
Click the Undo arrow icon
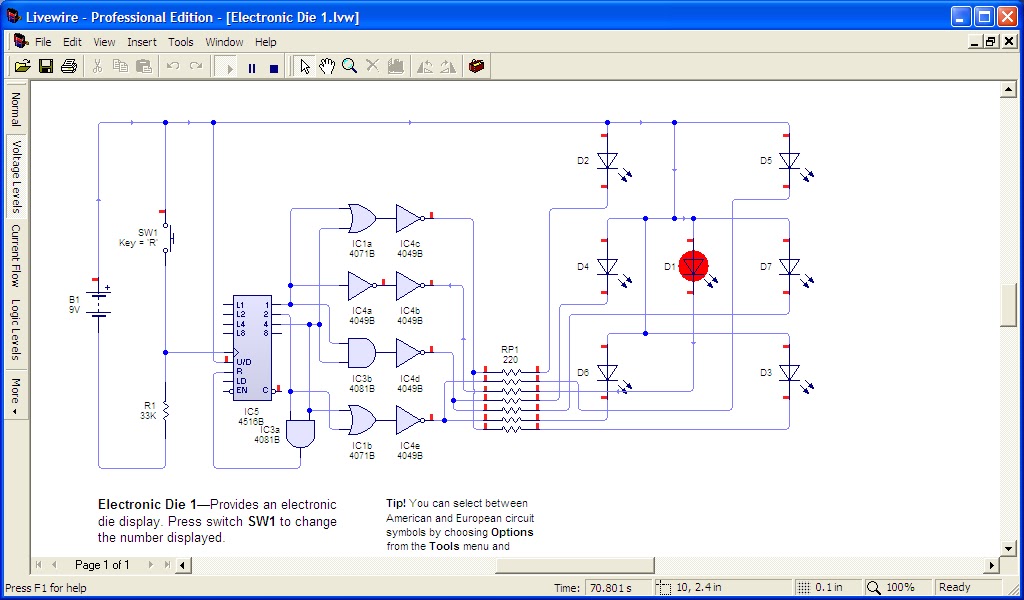(173, 66)
